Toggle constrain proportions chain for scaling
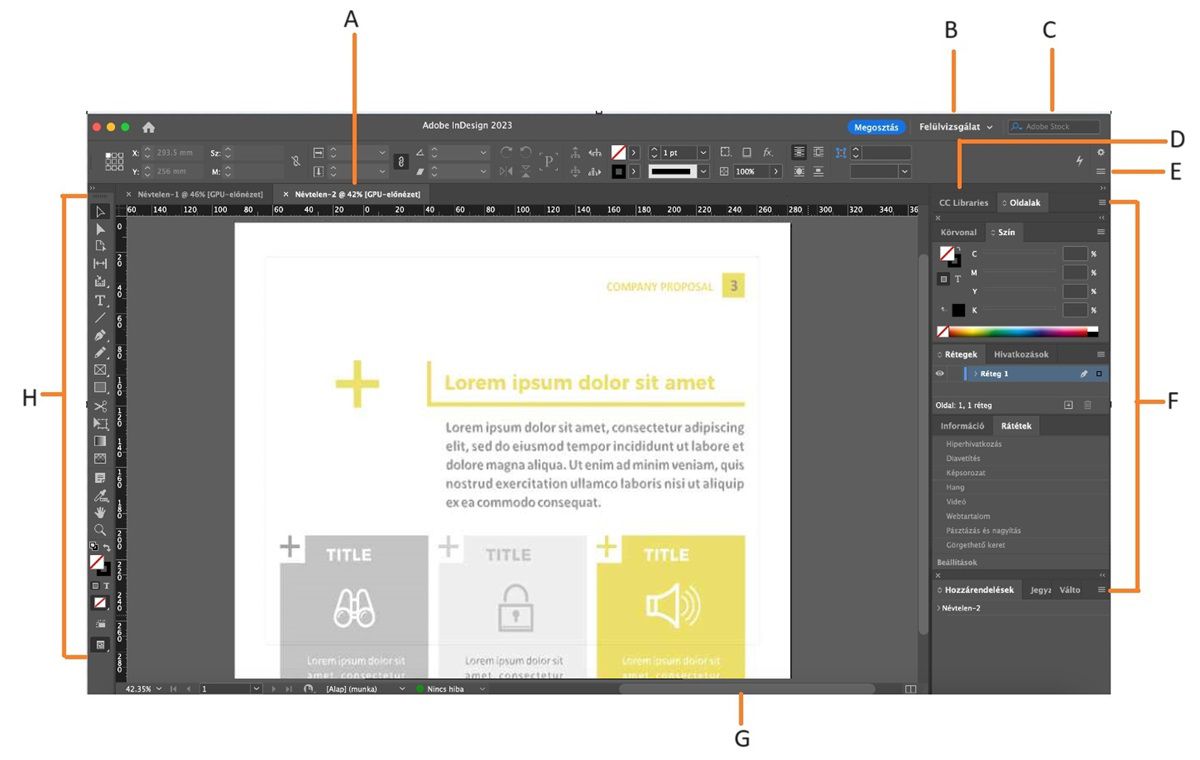1200x760 pixels. pos(400,161)
